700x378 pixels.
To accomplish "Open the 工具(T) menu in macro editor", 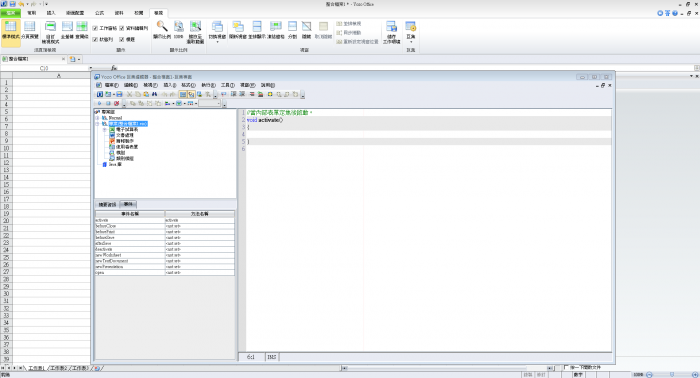I will click(227, 85).
